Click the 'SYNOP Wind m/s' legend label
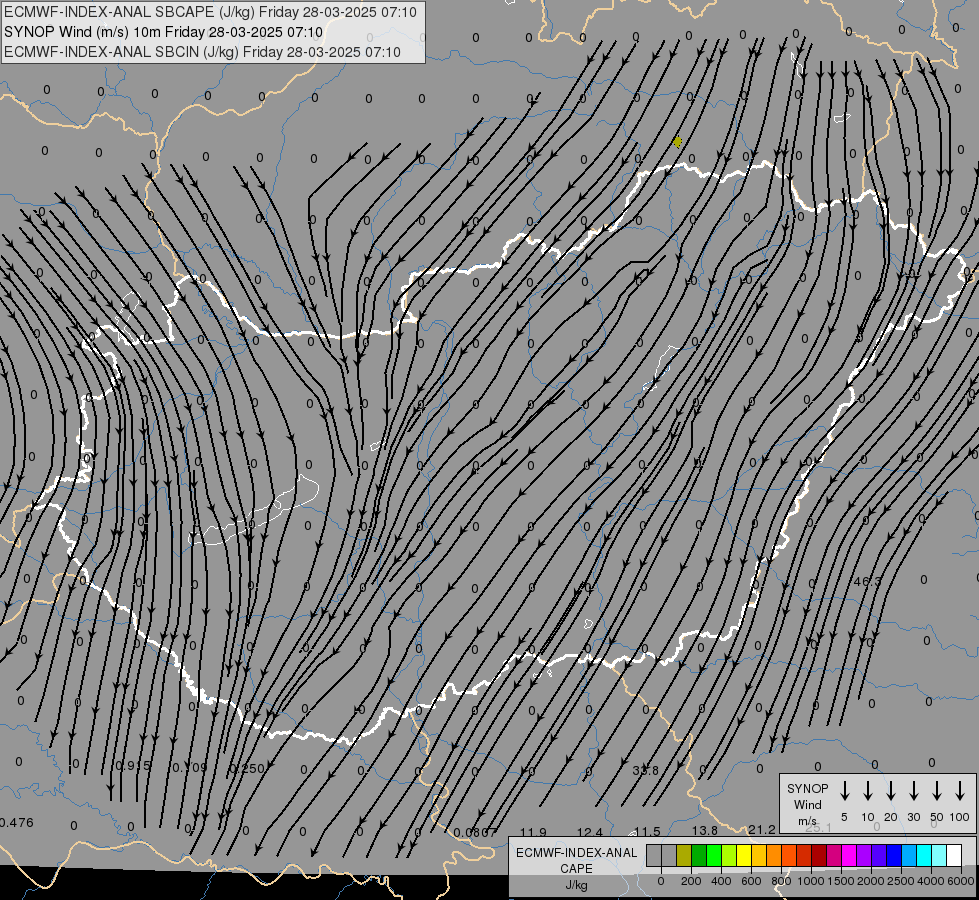The width and height of the screenshot is (979, 900). click(807, 804)
